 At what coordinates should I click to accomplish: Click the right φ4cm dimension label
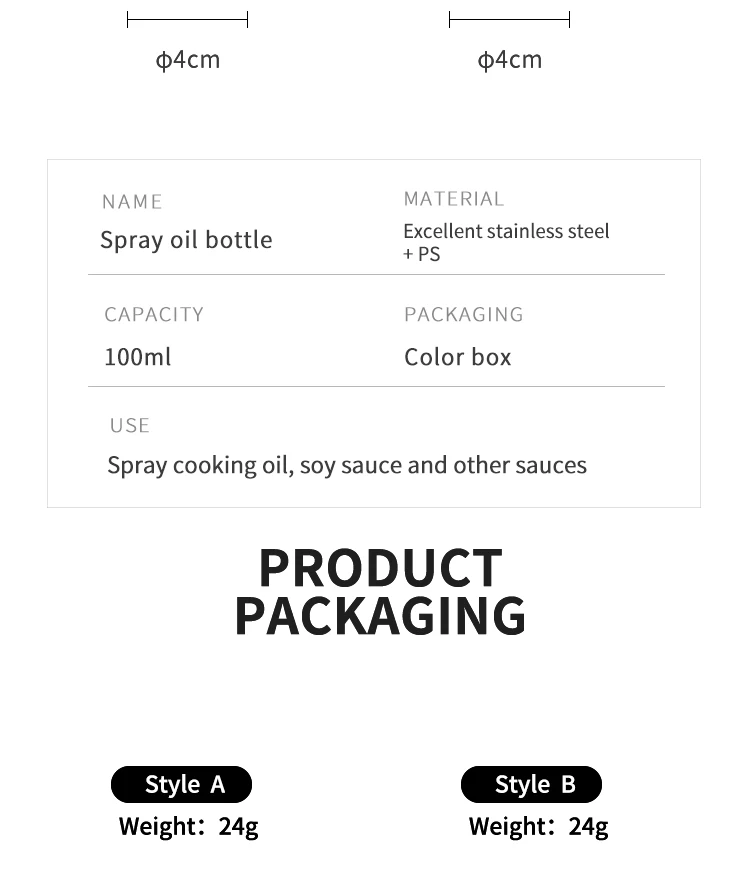coord(510,60)
